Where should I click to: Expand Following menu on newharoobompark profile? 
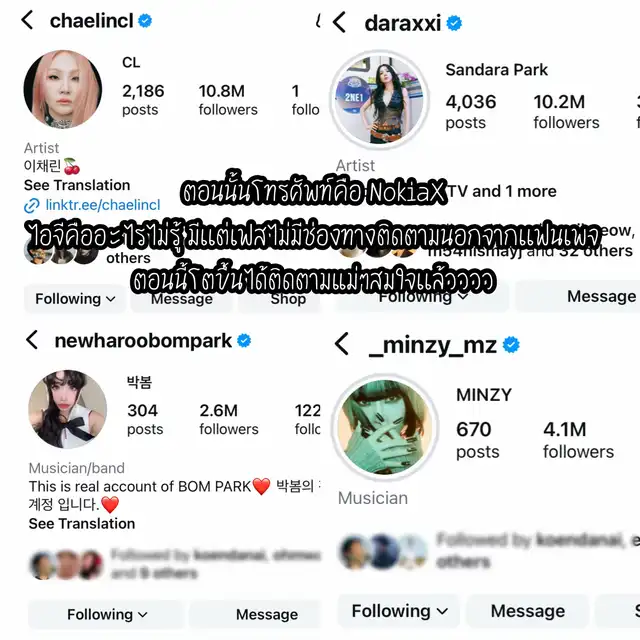pyautogui.click(x=107, y=614)
